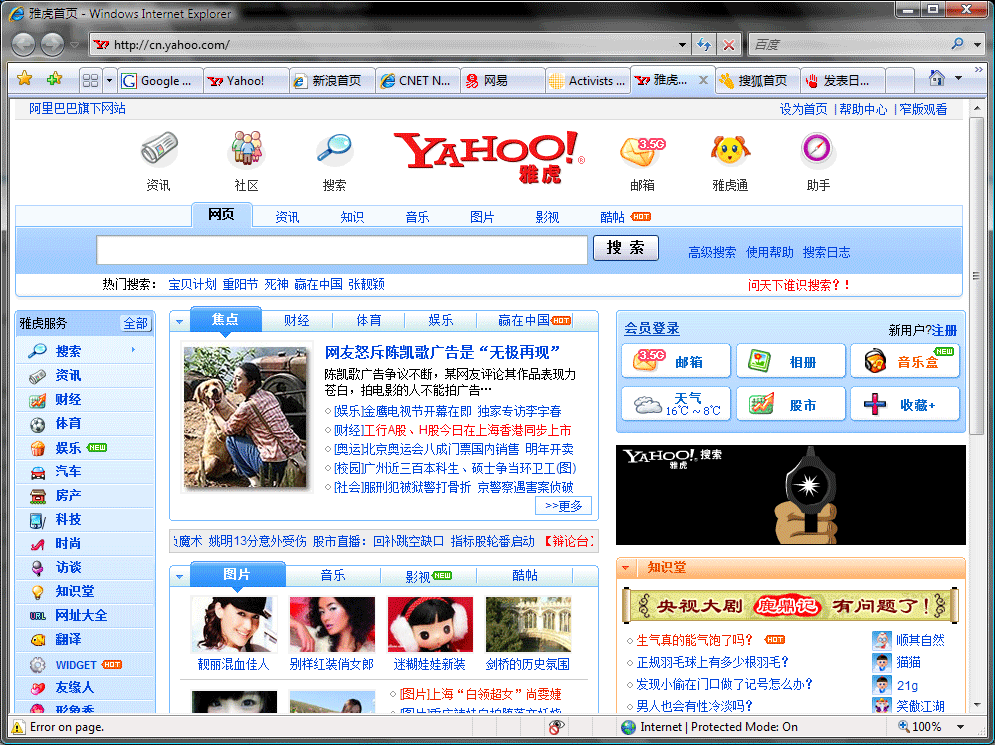Click in the Yahoo search input field
This screenshot has width=995, height=745.
point(342,250)
